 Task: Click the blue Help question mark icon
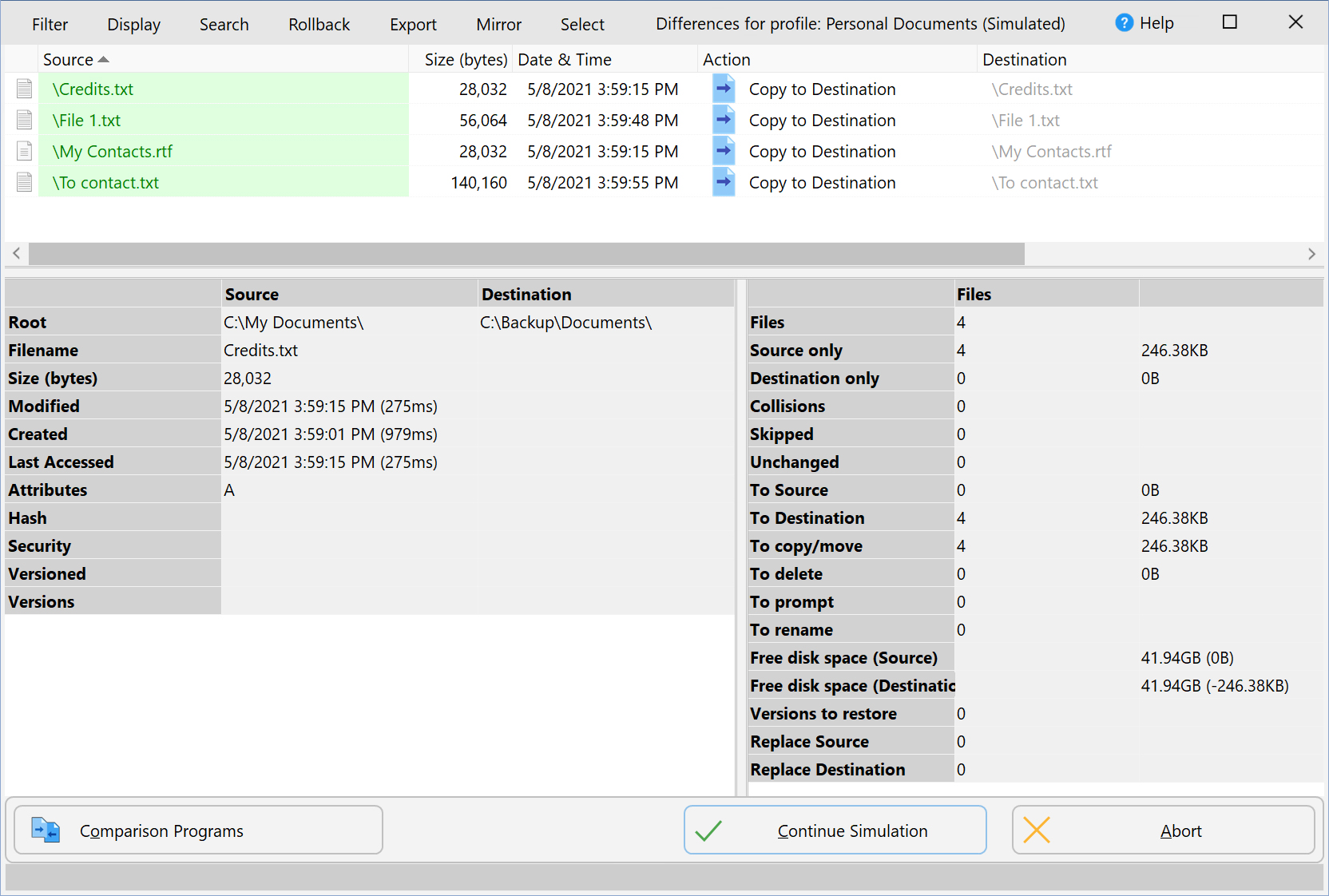tap(1124, 23)
